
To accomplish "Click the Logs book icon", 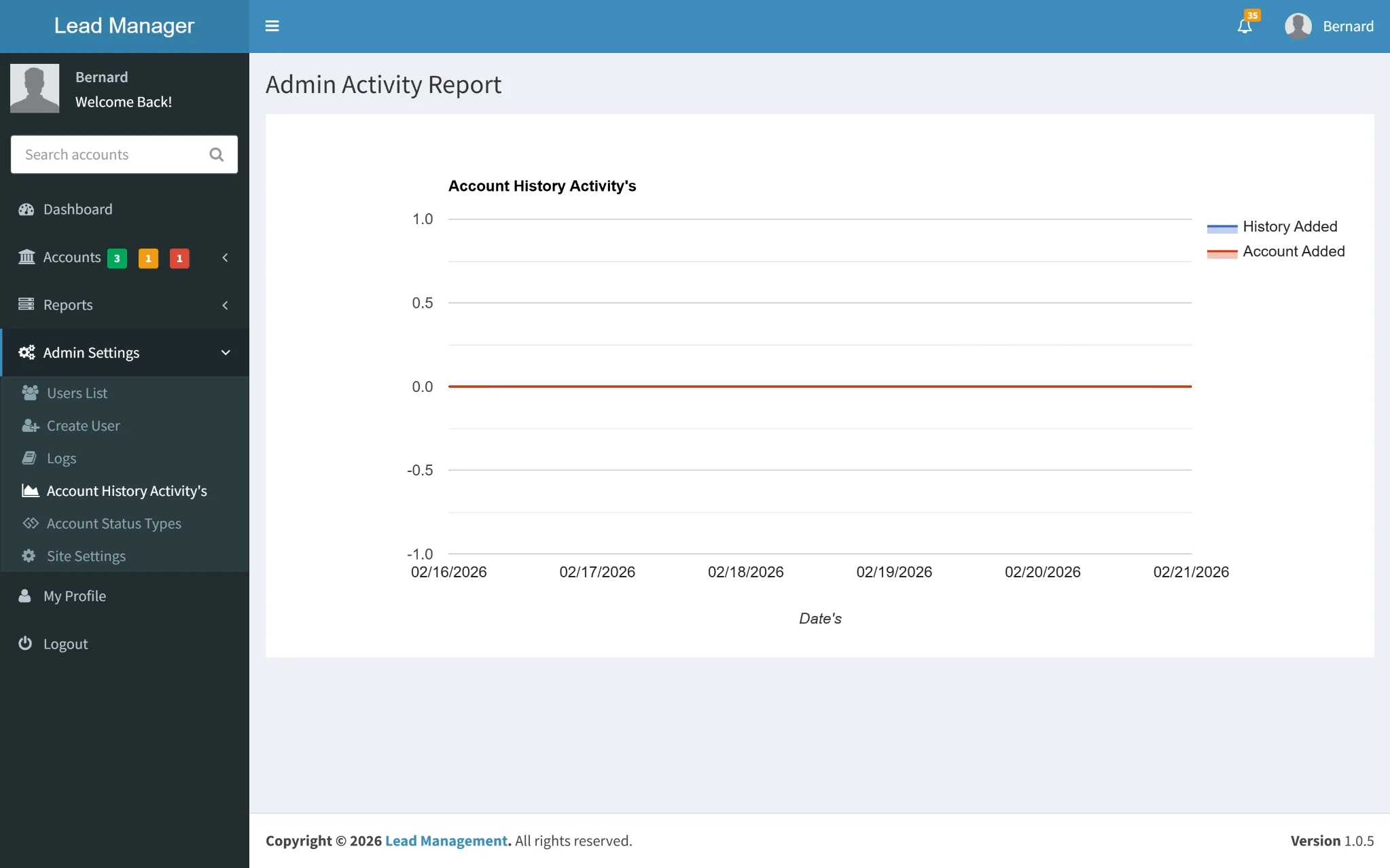I will click(x=29, y=458).
